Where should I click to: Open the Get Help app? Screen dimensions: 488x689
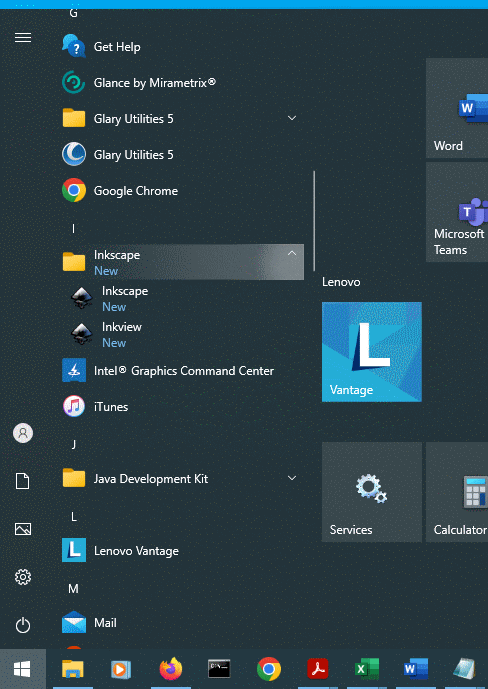(182, 47)
